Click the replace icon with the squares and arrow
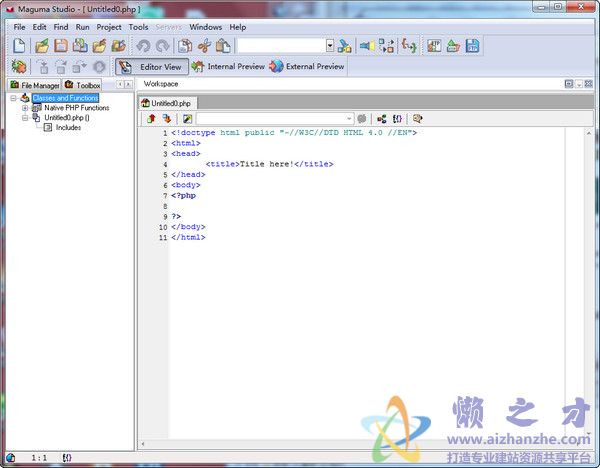Image resolution: width=600 pixels, height=468 pixels. (x=386, y=46)
